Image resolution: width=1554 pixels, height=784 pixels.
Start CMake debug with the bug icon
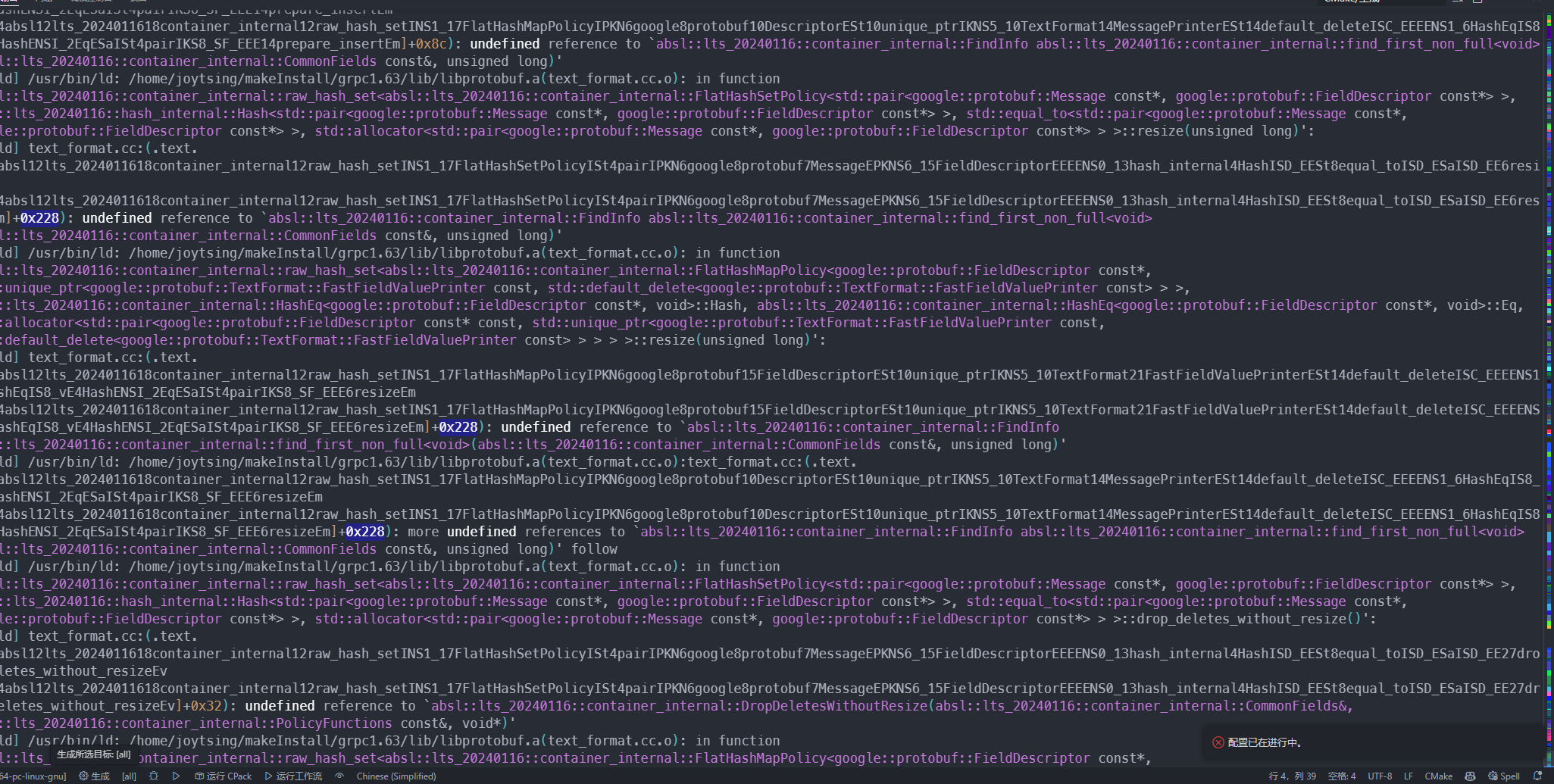tap(154, 776)
